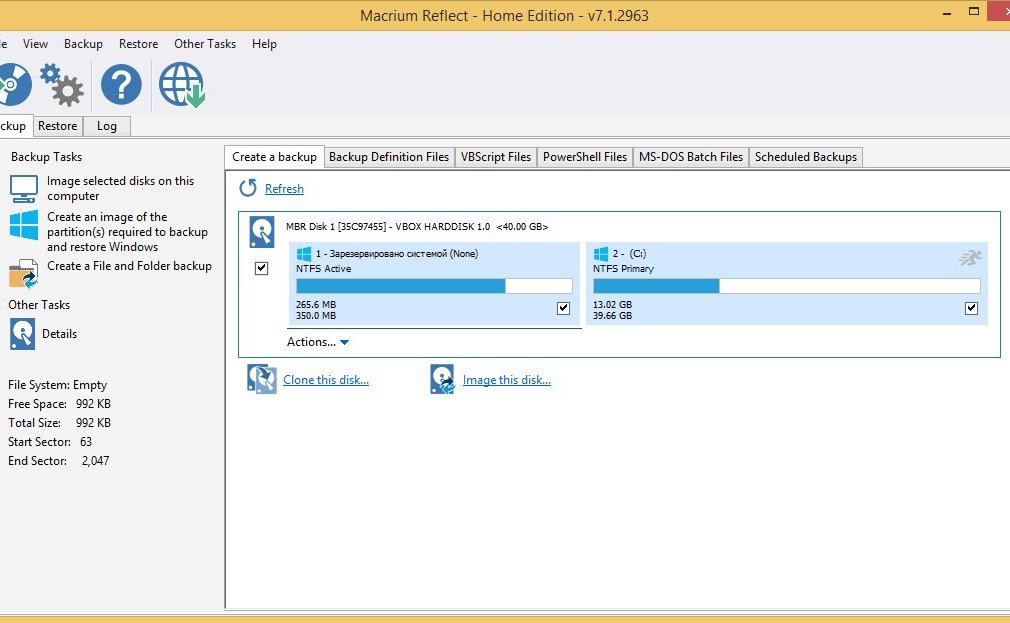Click the MBR Disk 1 VBOX HARDDISK title text
The height and width of the screenshot is (623, 1010).
click(x=417, y=227)
